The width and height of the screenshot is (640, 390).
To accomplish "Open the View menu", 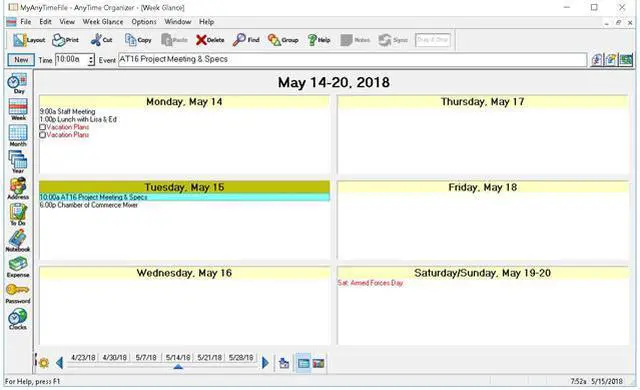I will (67, 22).
